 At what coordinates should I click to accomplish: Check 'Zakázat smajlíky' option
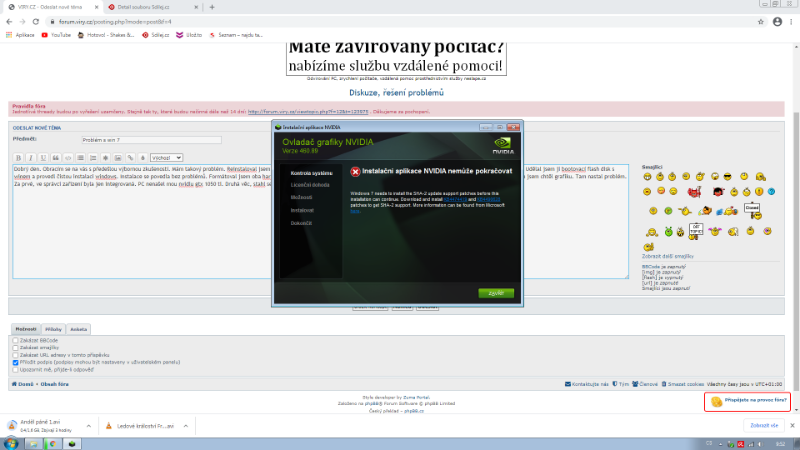pyautogui.click(x=15, y=347)
